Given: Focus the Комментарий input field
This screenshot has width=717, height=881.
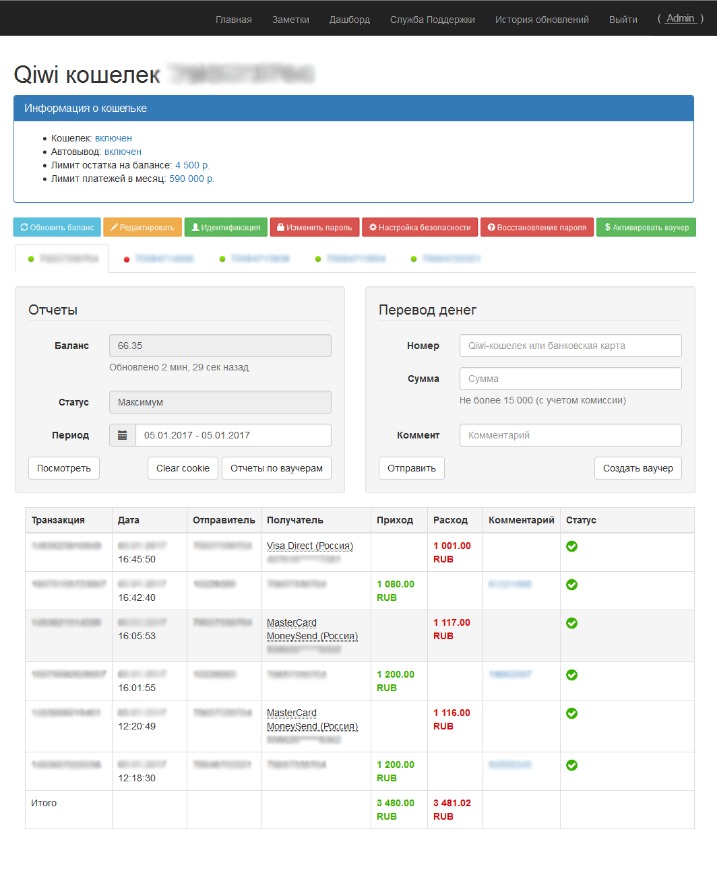Looking at the screenshot, I should 570,435.
